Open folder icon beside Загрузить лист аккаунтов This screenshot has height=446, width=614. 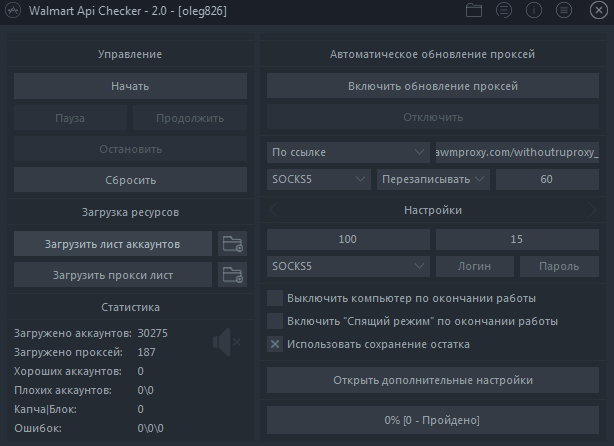pos(233,244)
